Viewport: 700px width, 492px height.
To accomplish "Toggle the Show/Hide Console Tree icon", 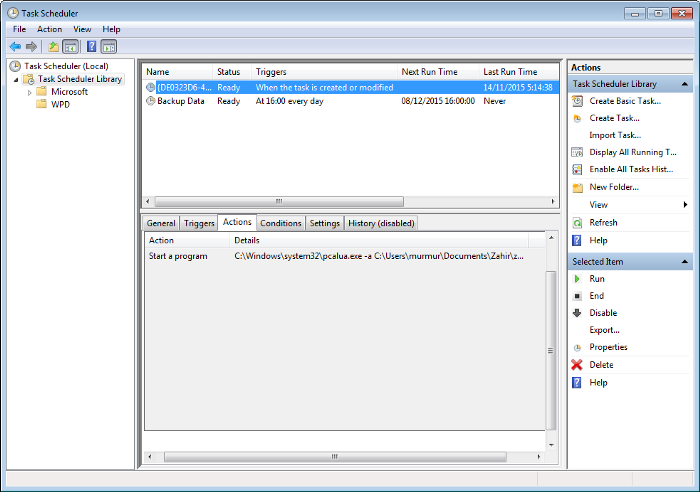I will pos(71,46).
